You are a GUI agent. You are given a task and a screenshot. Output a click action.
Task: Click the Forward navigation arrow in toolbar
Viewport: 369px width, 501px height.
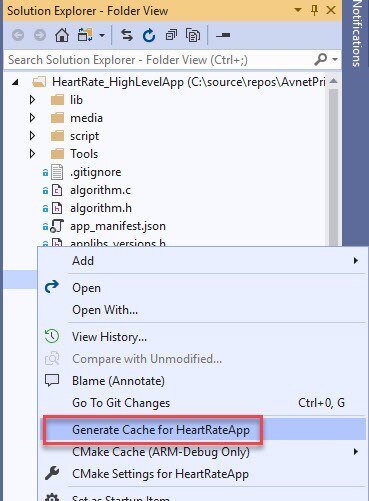pos(40,35)
